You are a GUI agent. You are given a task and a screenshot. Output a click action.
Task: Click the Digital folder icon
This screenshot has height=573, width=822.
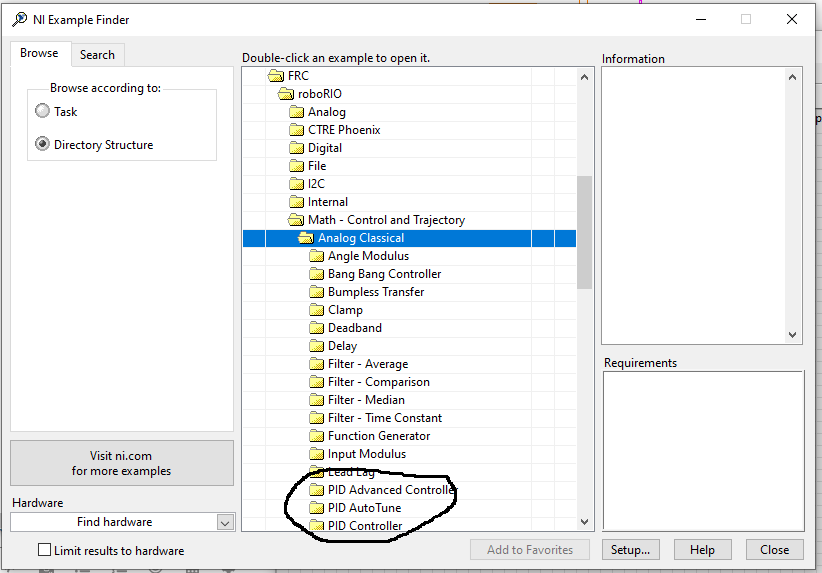(x=296, y=148)
